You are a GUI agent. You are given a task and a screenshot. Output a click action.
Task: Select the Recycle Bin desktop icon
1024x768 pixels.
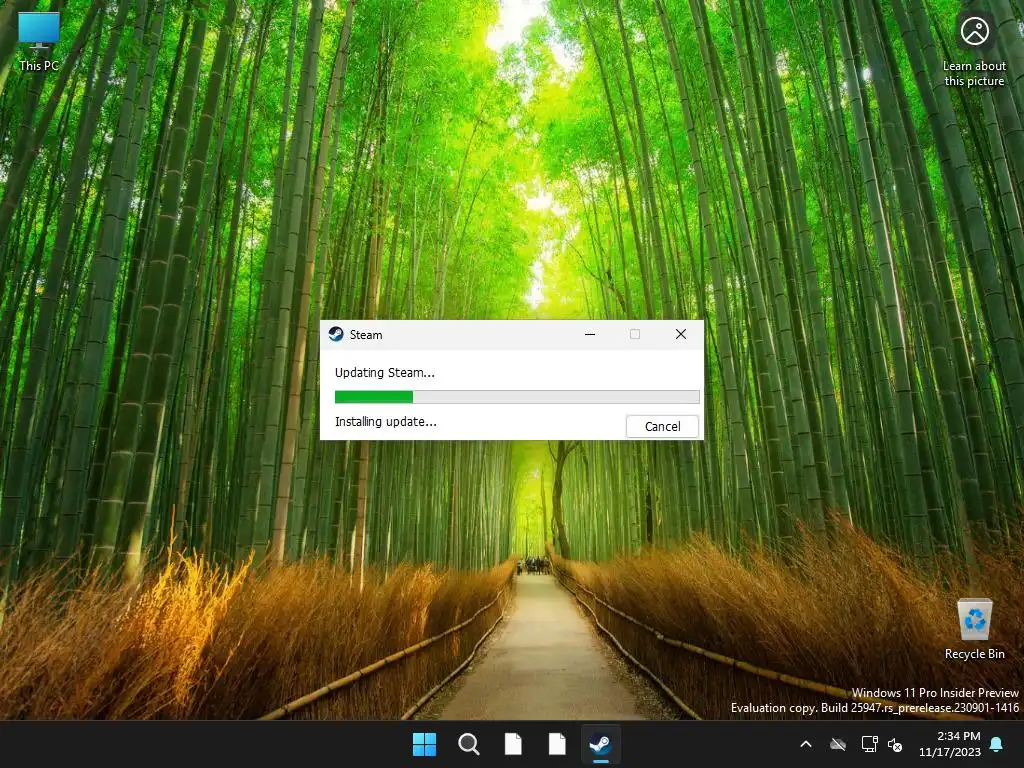point(974,630)
